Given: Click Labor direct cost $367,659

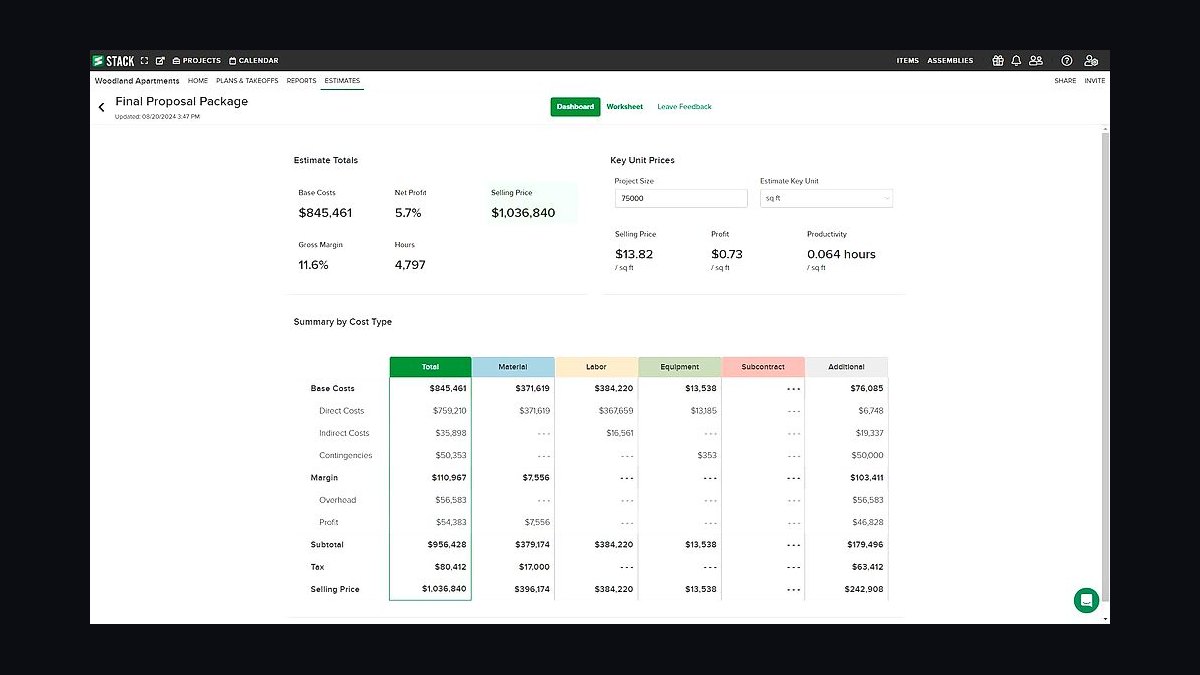Looking at the screenshot, I should (x=617, y=411).
